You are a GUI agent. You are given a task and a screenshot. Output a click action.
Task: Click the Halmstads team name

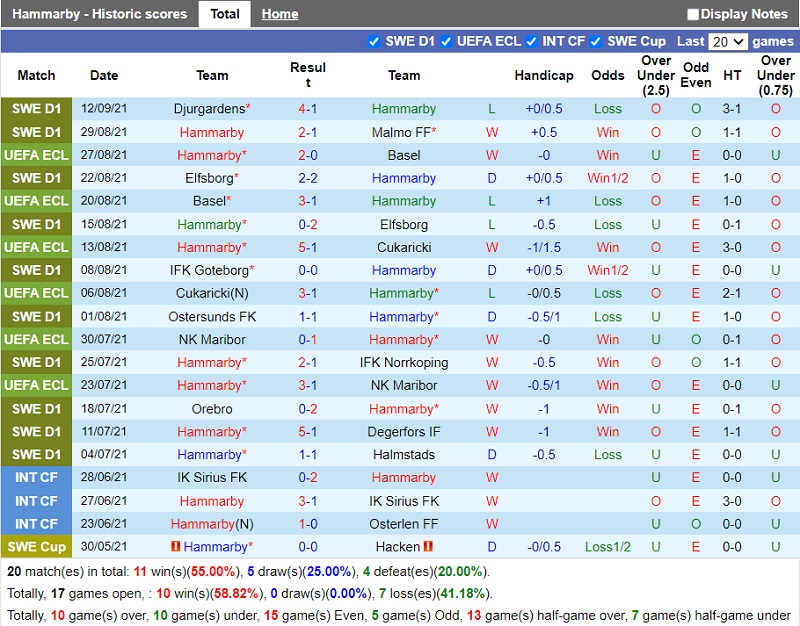[404, 455]
